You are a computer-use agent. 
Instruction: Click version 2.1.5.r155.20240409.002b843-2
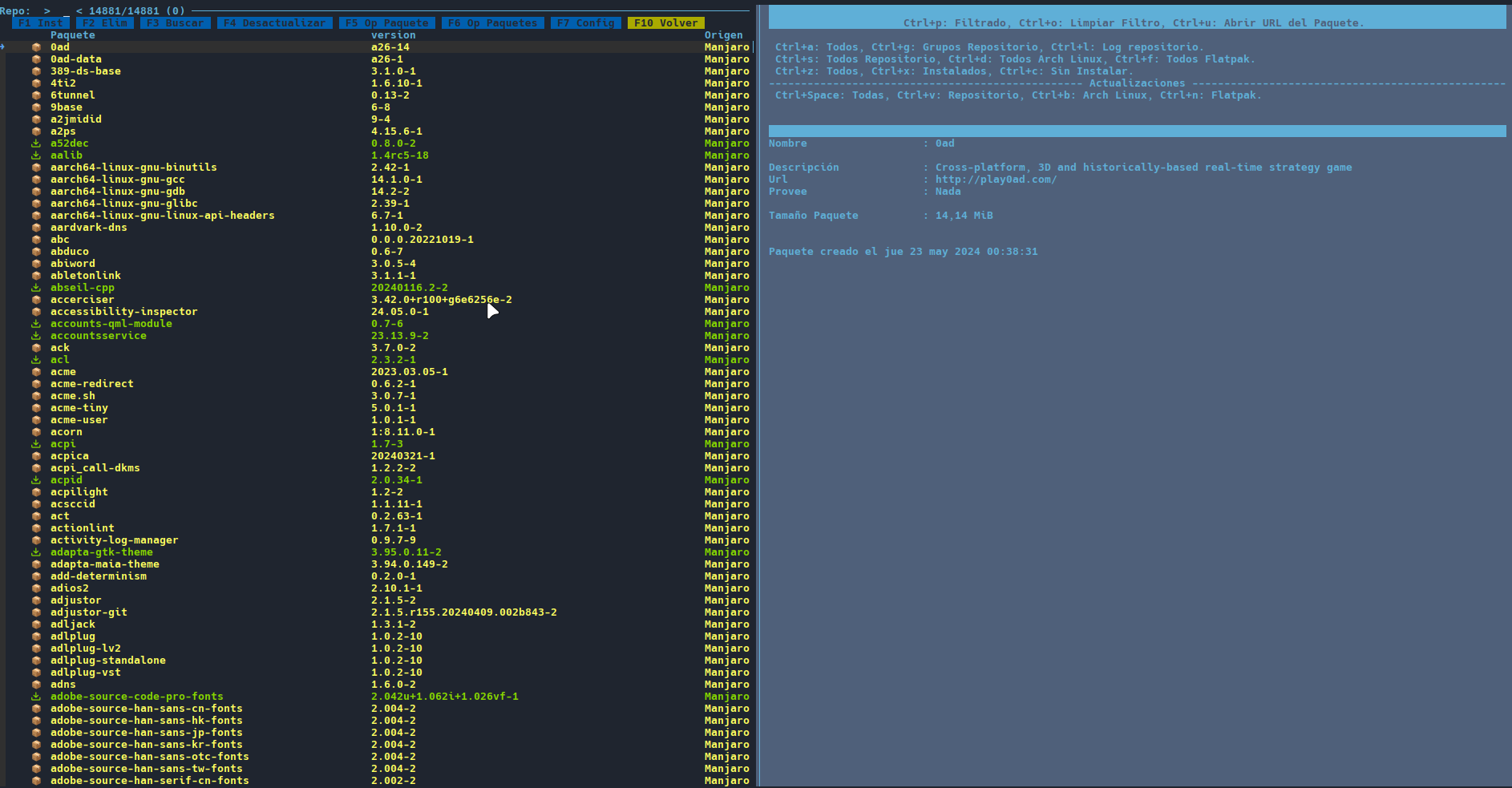click(464, 612)
